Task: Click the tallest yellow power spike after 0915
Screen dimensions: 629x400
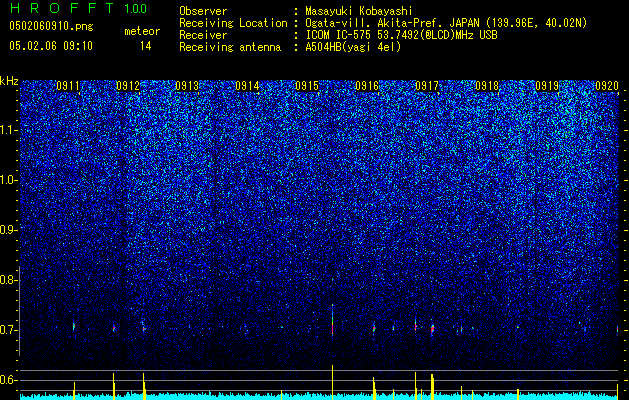Action: 333,382
